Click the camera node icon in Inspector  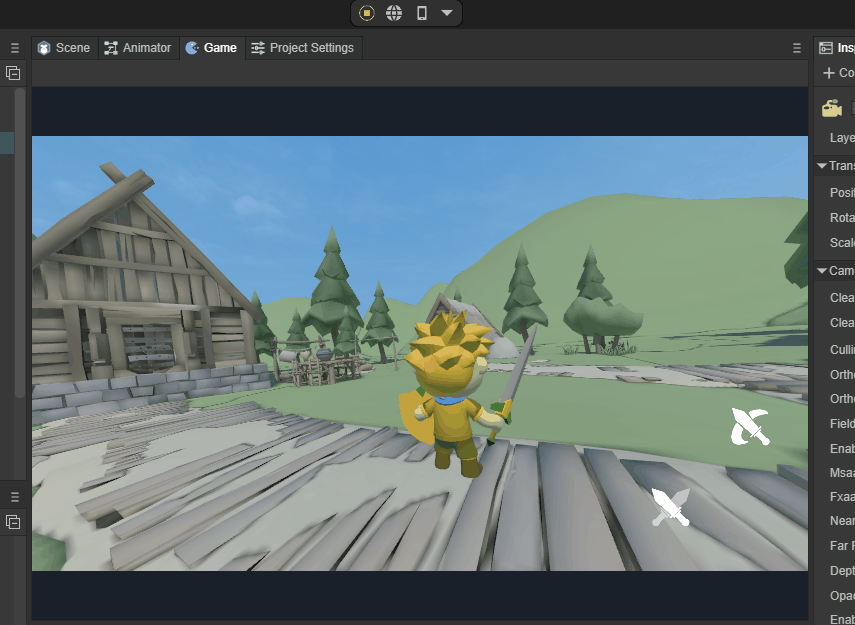[x=832, y=108]
